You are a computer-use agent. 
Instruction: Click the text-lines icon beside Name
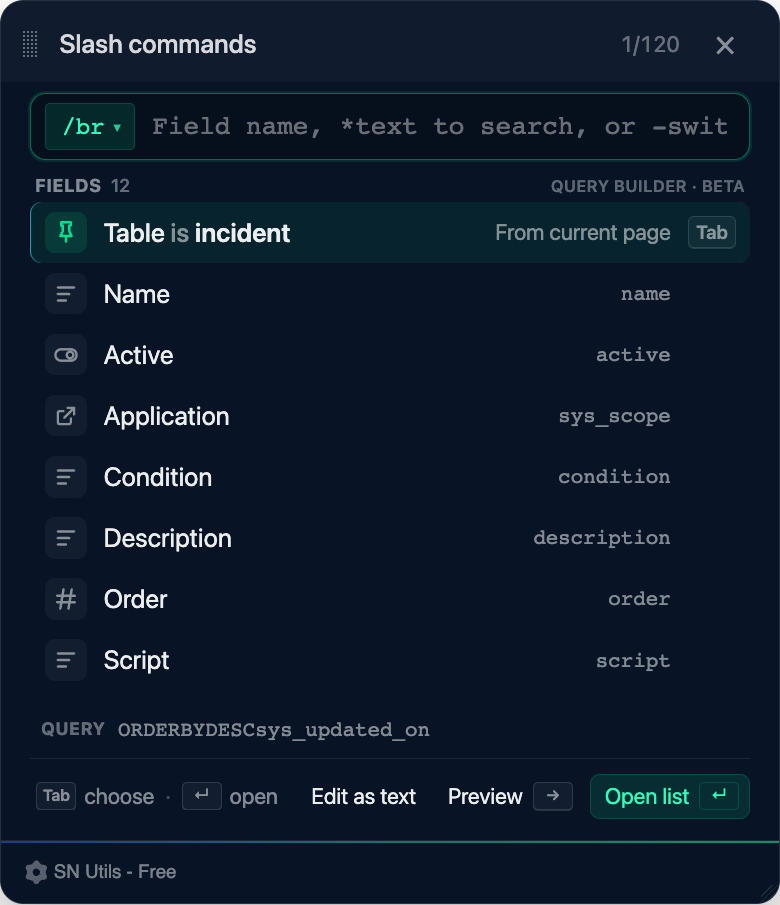click(x=66, y=294)
